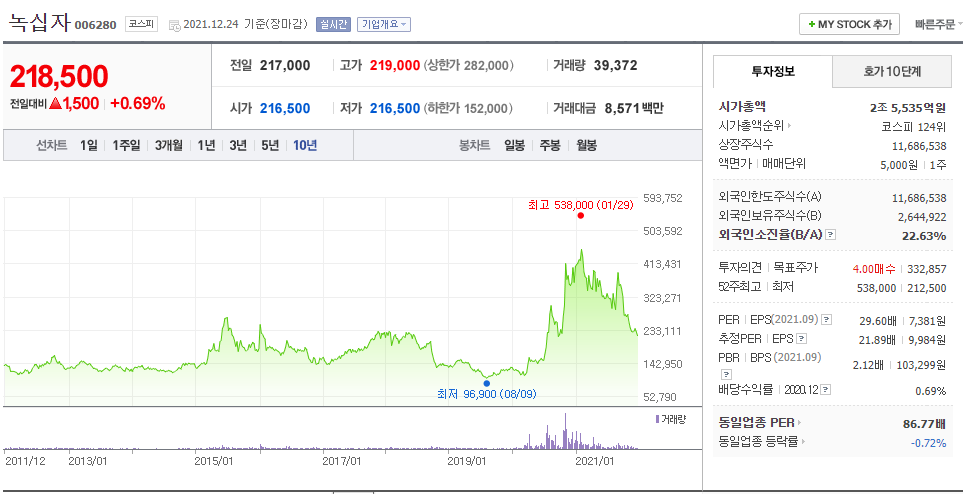
Task: Switch to the 호가10단계 tab
Action: coord(891,71)
